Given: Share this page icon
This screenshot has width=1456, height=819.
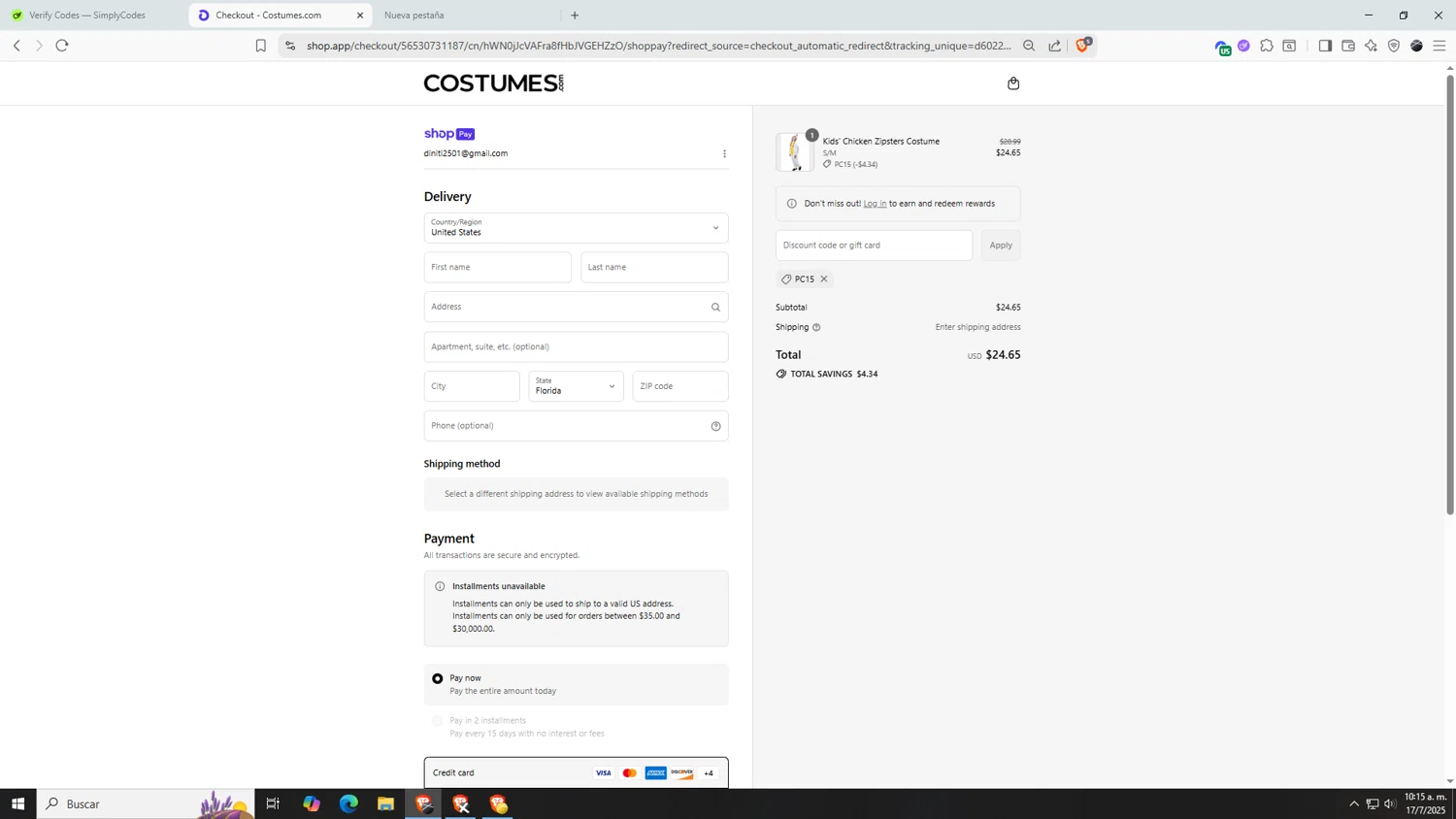Looking at the screenshot, I should (1054, 46).
